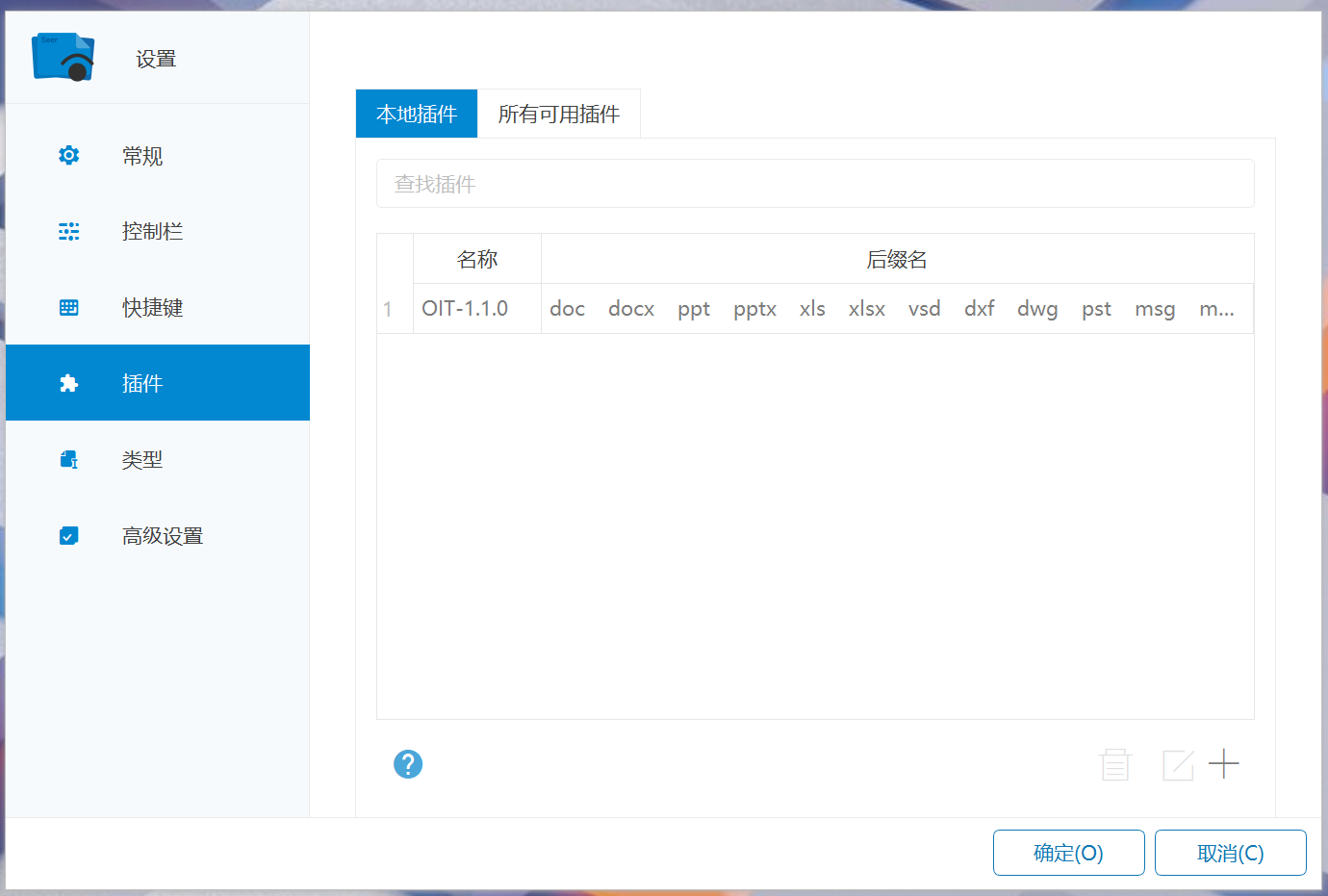Open the 类型 settings section
The image size is (1328, 896).
pos(158,459)
